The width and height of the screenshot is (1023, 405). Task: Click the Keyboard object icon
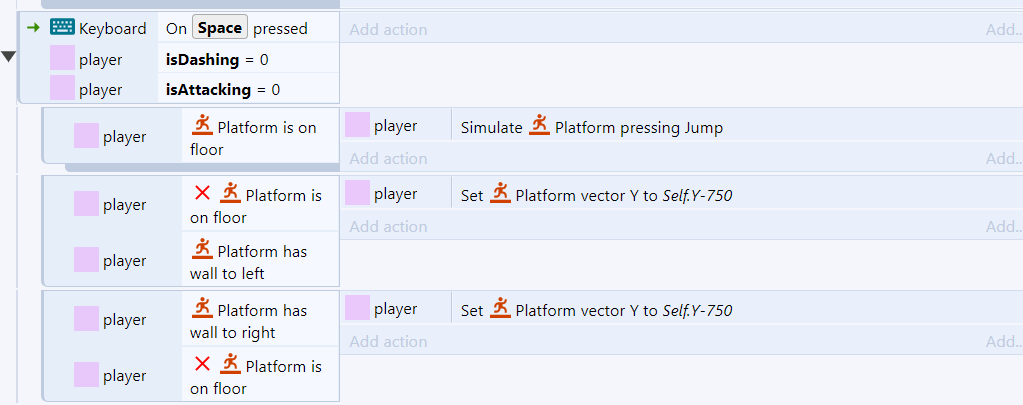pyautogui.click(x=62, y=28)
